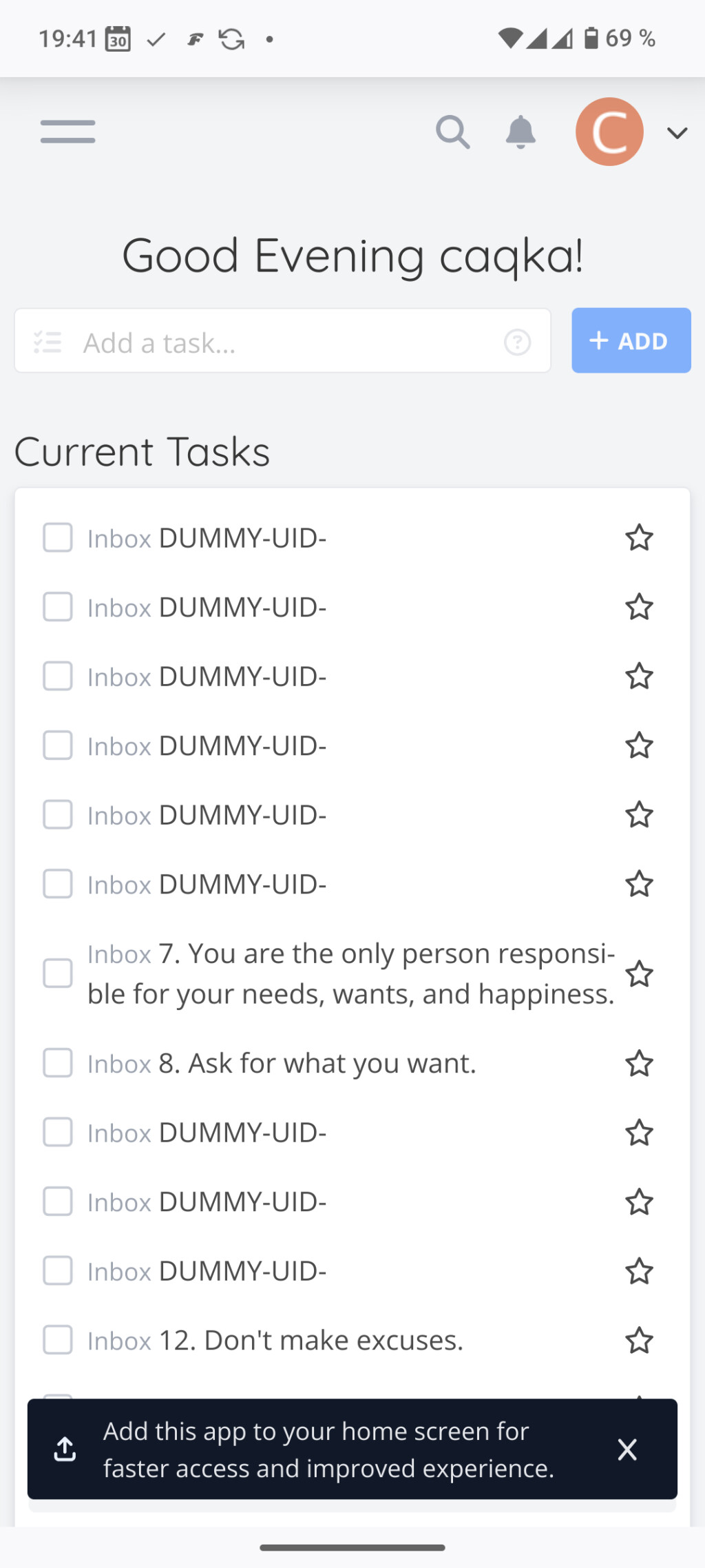The height and width of the screenshot is (1568, 705).
Task: Star the task 7 about needs and happiness
Action: pyautogui.click(x=639, y=973)
